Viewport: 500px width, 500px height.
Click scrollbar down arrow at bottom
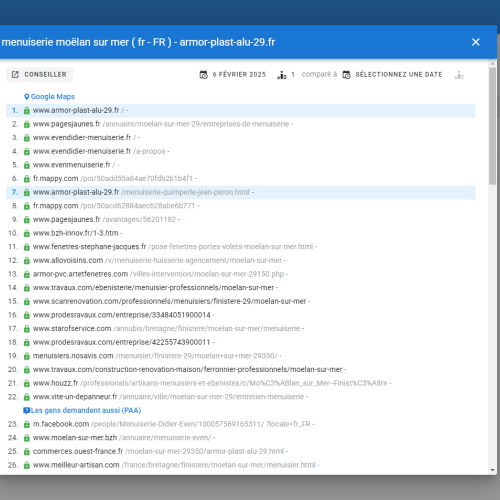(x=492, y=470)
